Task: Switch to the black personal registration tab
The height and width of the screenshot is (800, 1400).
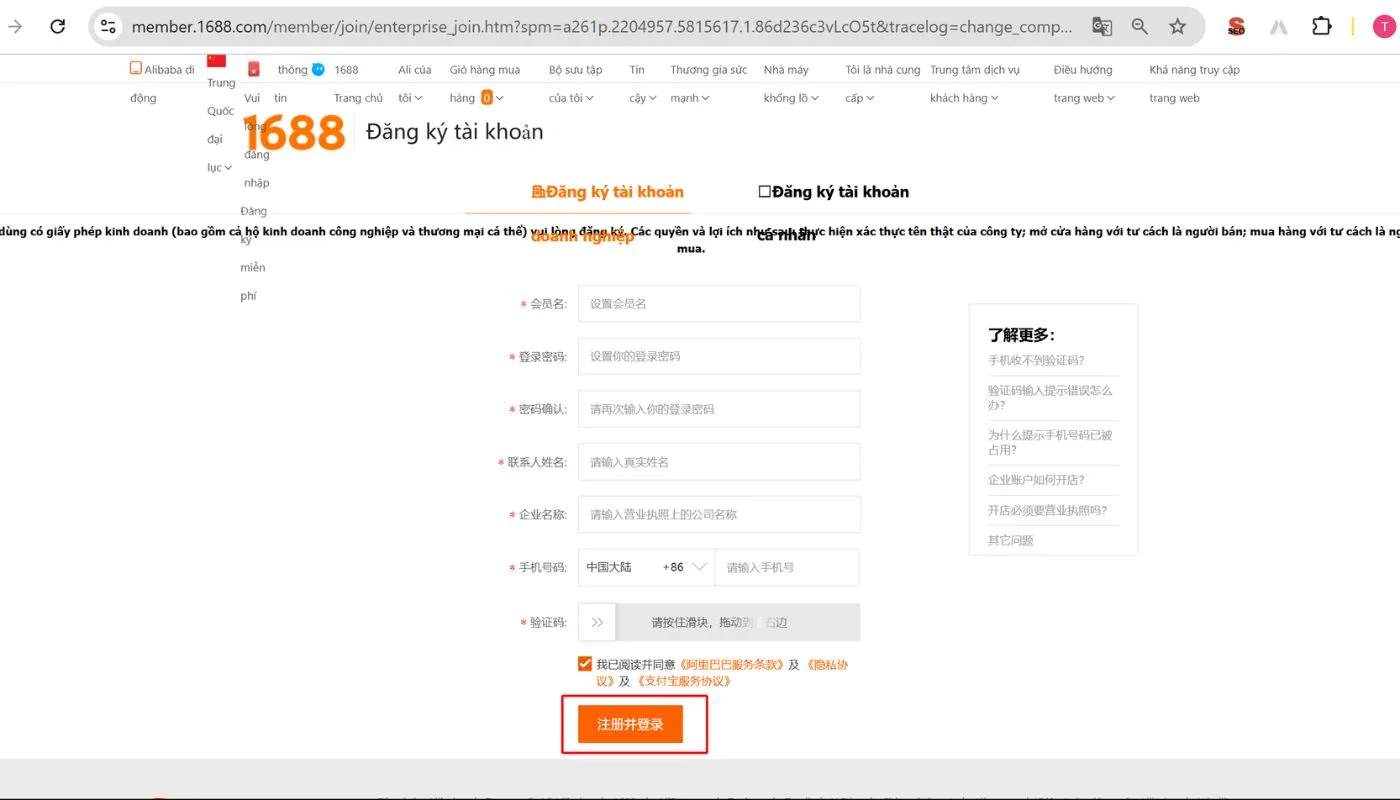Action: [833, 192]
